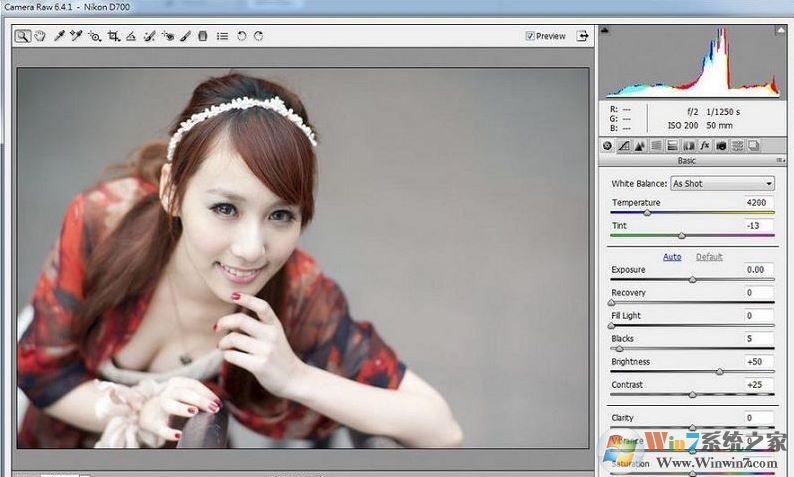The image size is (794, 477).
Task: Click the RGB histogram display
Action: coord(693,62)
